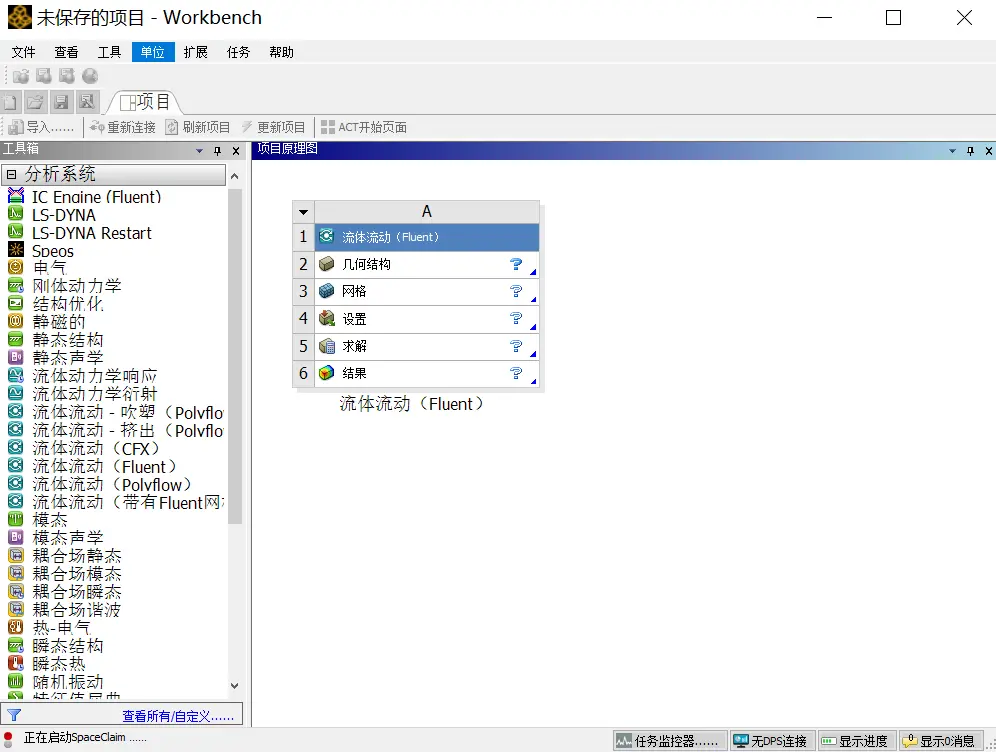Select the 结果 cell in system A
The height and width of the screenshot is (752, 996).
point(427,373)
